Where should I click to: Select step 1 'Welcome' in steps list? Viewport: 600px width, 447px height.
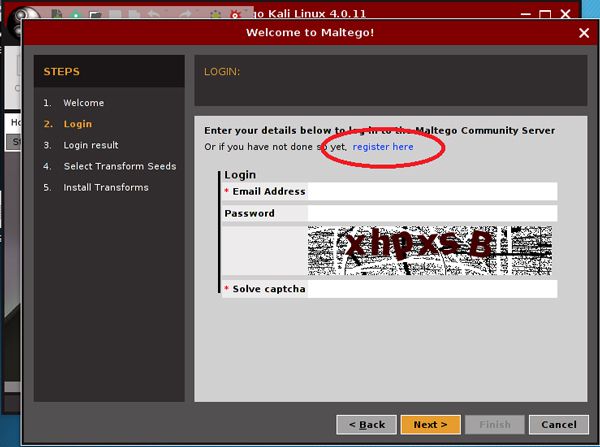pyautogui.click(x=83, y=103)
